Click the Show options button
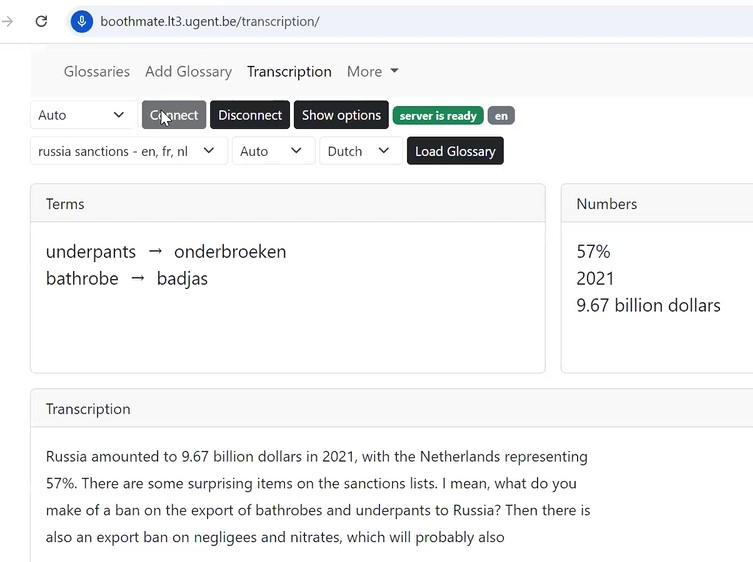Image resolution: width=753 pixels, height=562 pixels. [341, 115]
